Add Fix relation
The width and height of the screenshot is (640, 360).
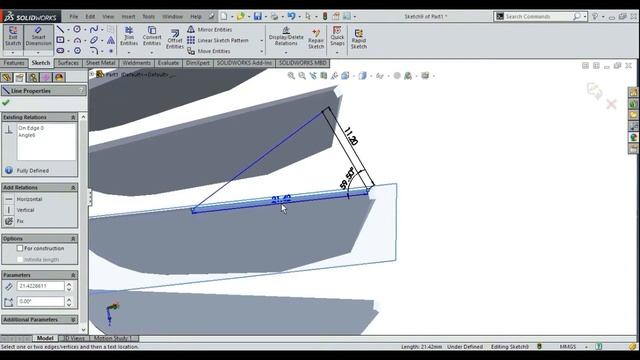[14, 221]
